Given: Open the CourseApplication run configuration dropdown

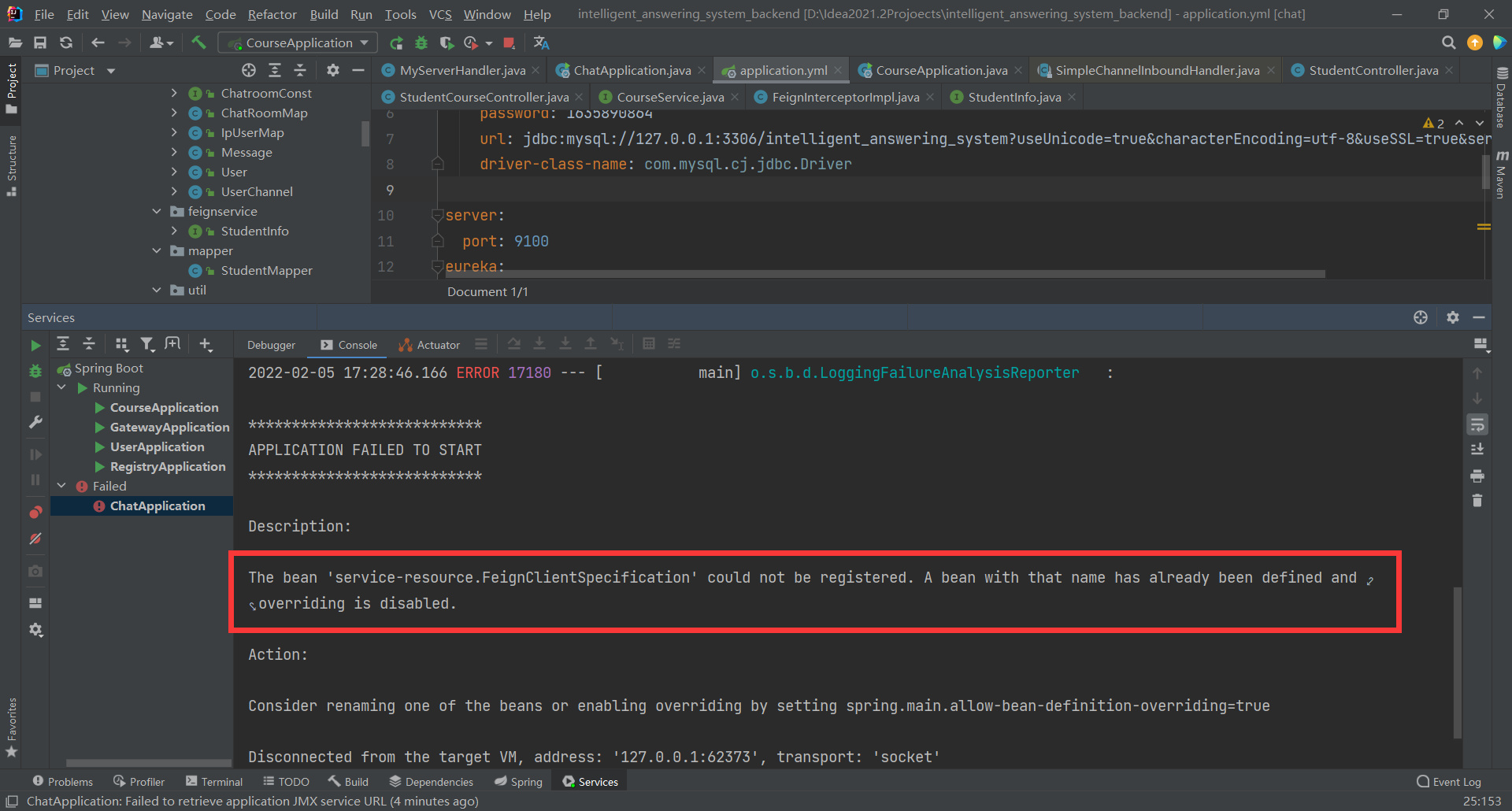Looking at the screenshot, I should click(298, 43).
